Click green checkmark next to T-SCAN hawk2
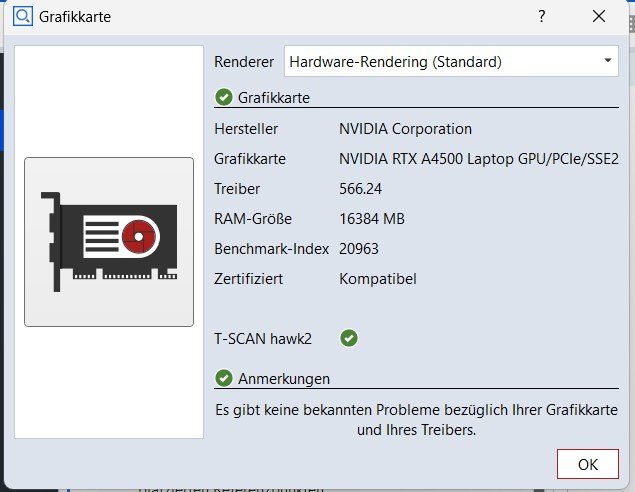 [349, 339]
